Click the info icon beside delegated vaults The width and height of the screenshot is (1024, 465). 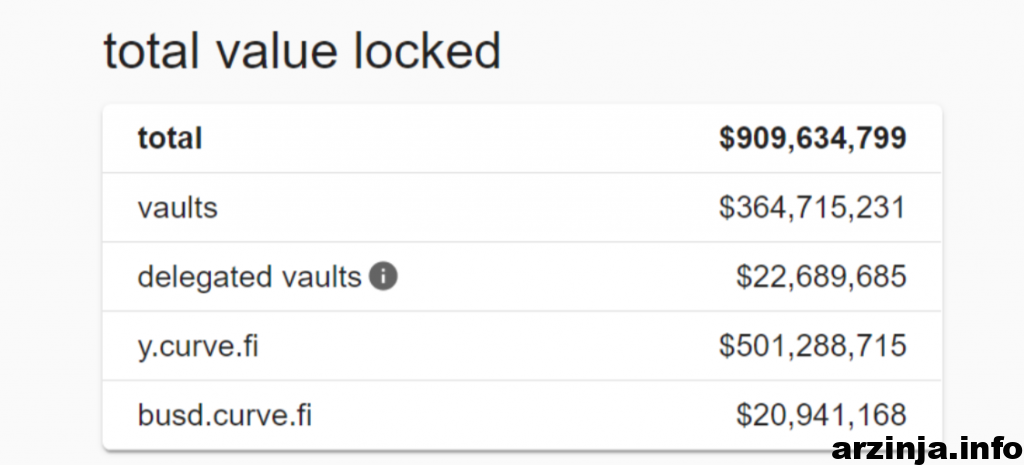tap(383, 277)
